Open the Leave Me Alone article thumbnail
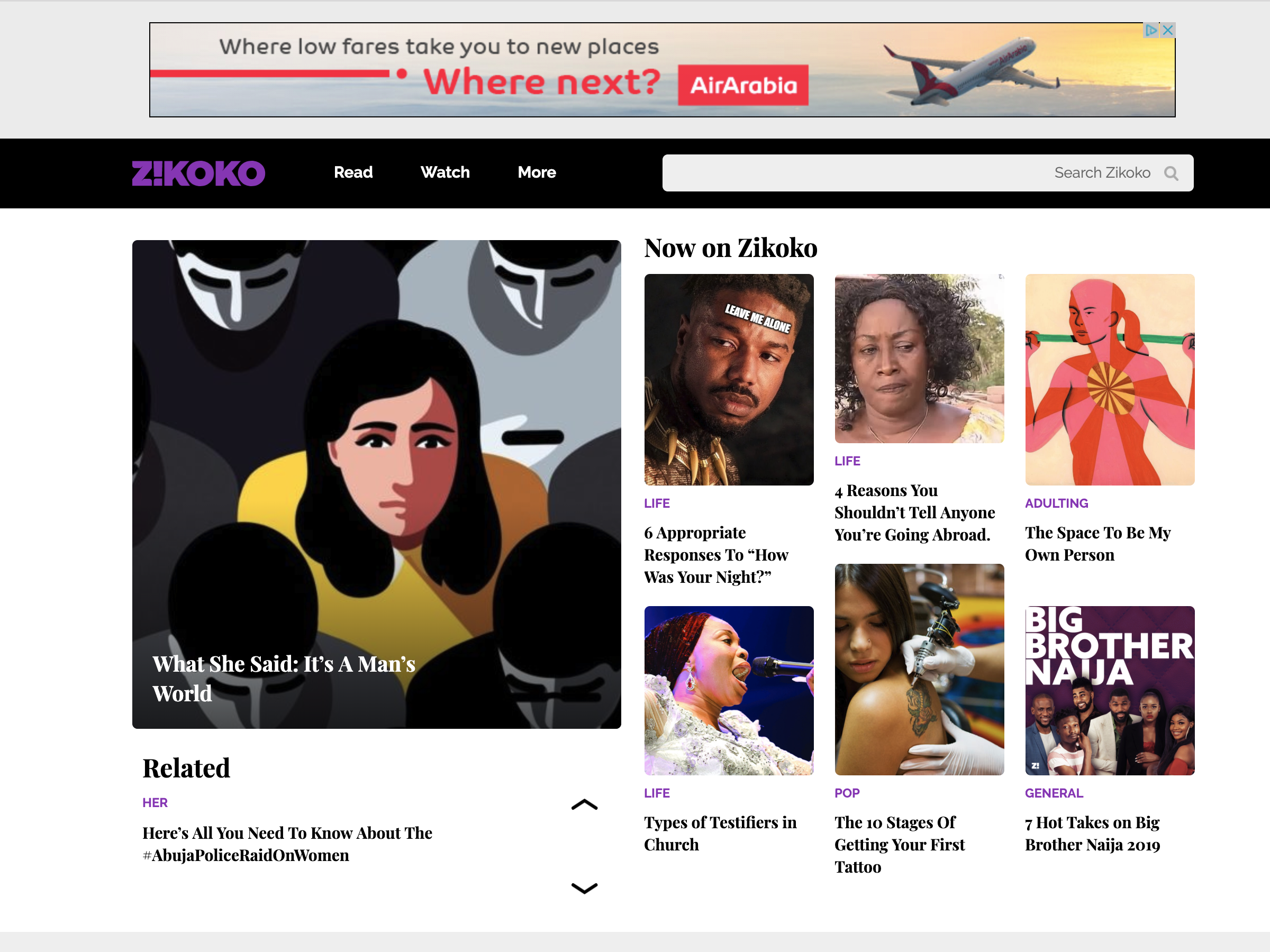Screen dimensions: 1270x952 [x=729, y=379]
